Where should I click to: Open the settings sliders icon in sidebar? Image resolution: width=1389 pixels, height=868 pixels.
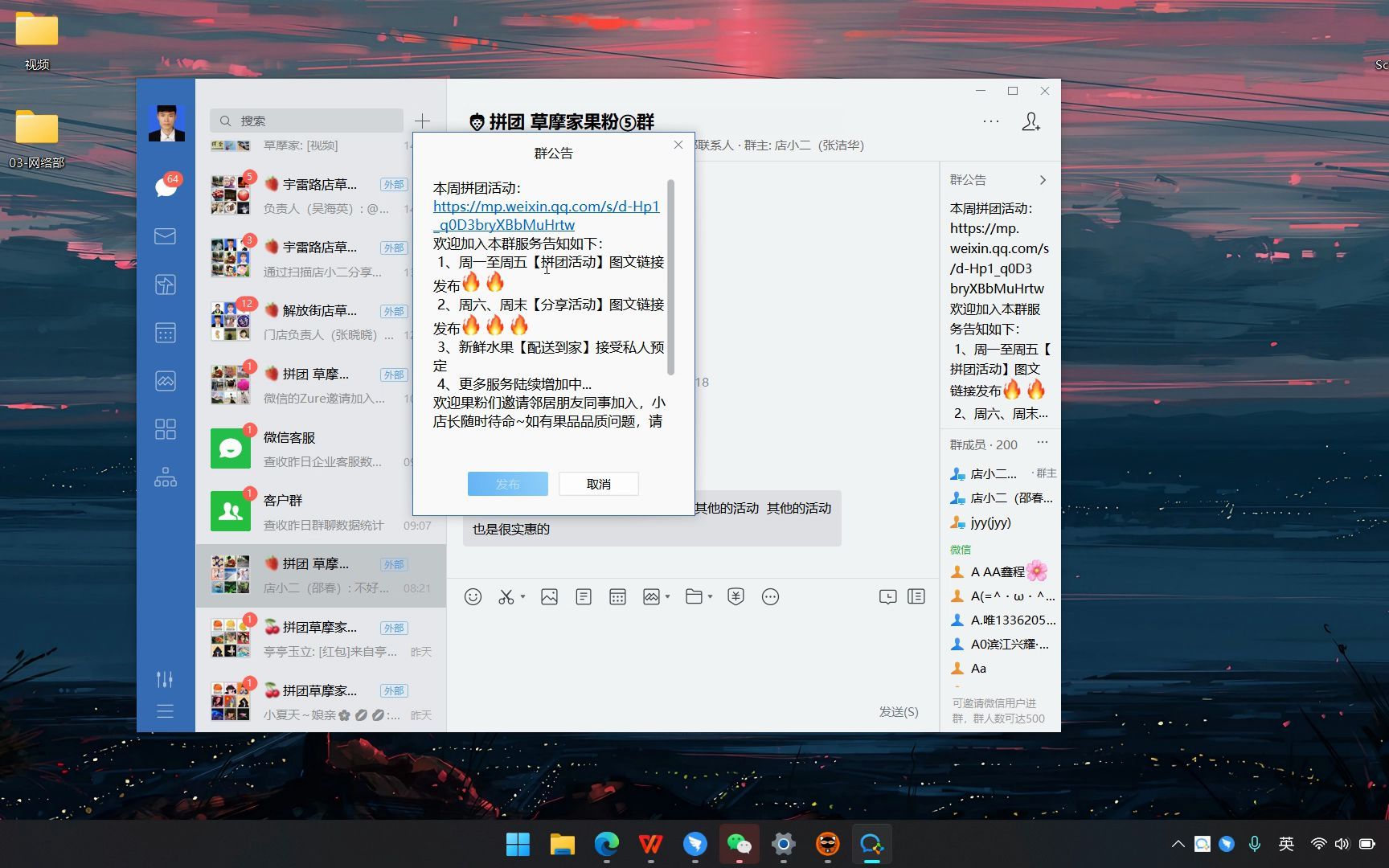click(165, 679)
